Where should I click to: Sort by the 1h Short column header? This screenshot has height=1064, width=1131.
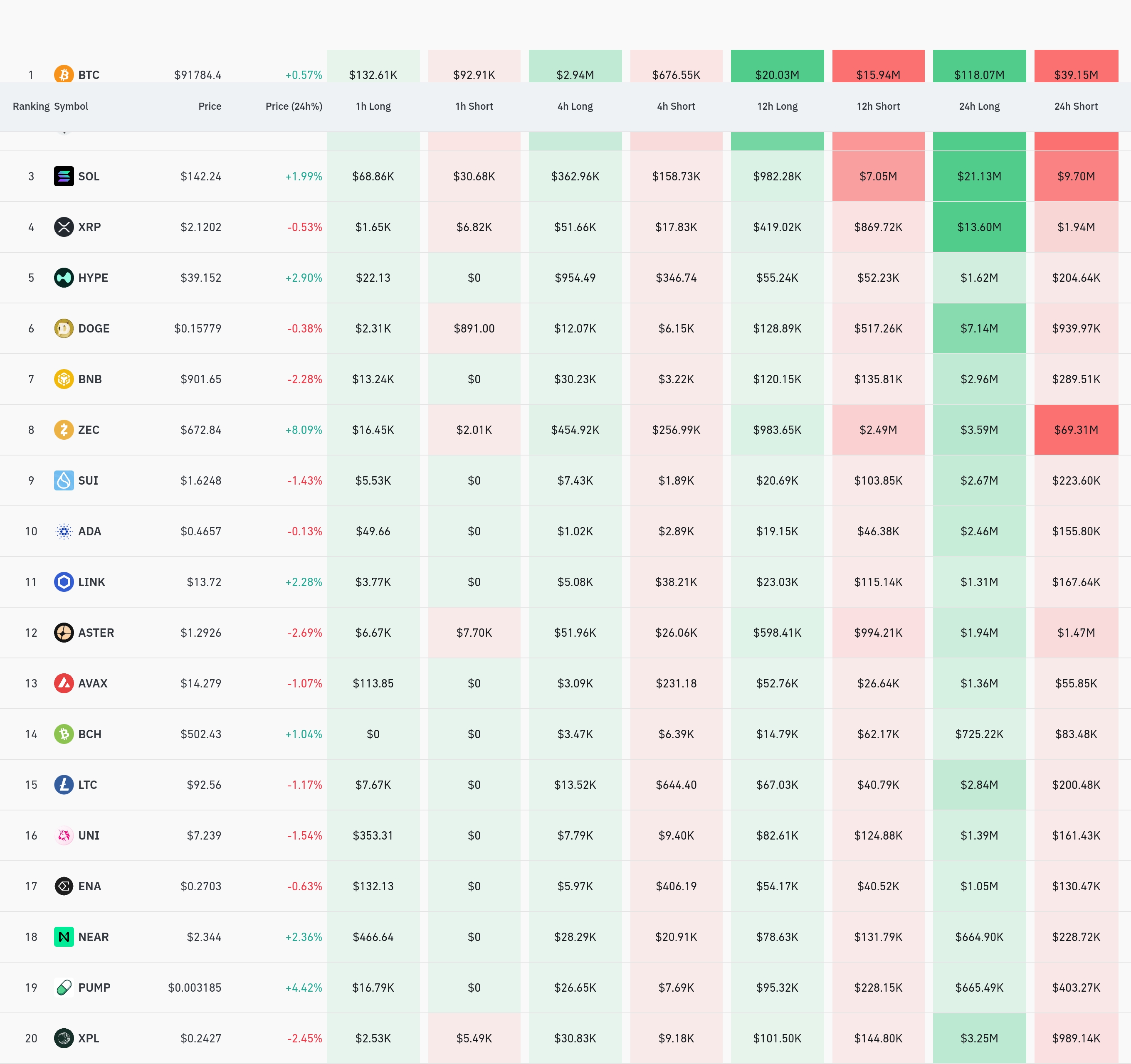click(x=474, y=106)
